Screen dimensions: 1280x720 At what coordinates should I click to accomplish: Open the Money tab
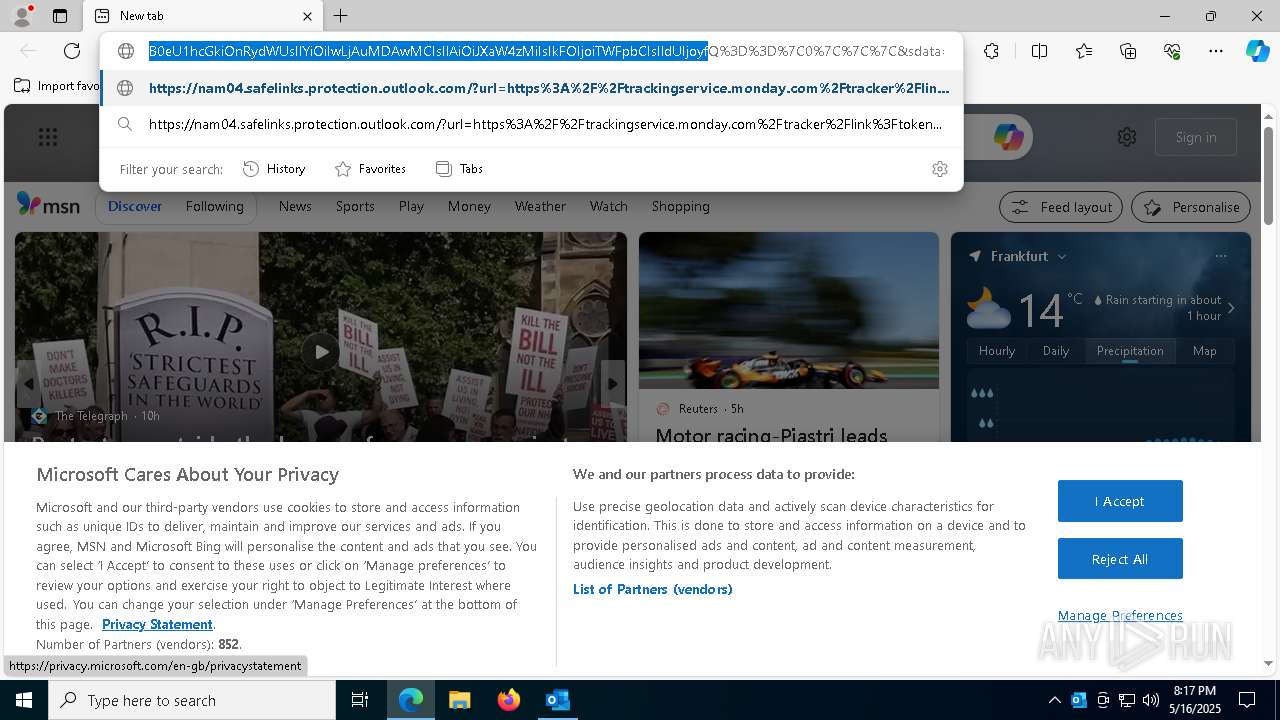coord(469,206)
